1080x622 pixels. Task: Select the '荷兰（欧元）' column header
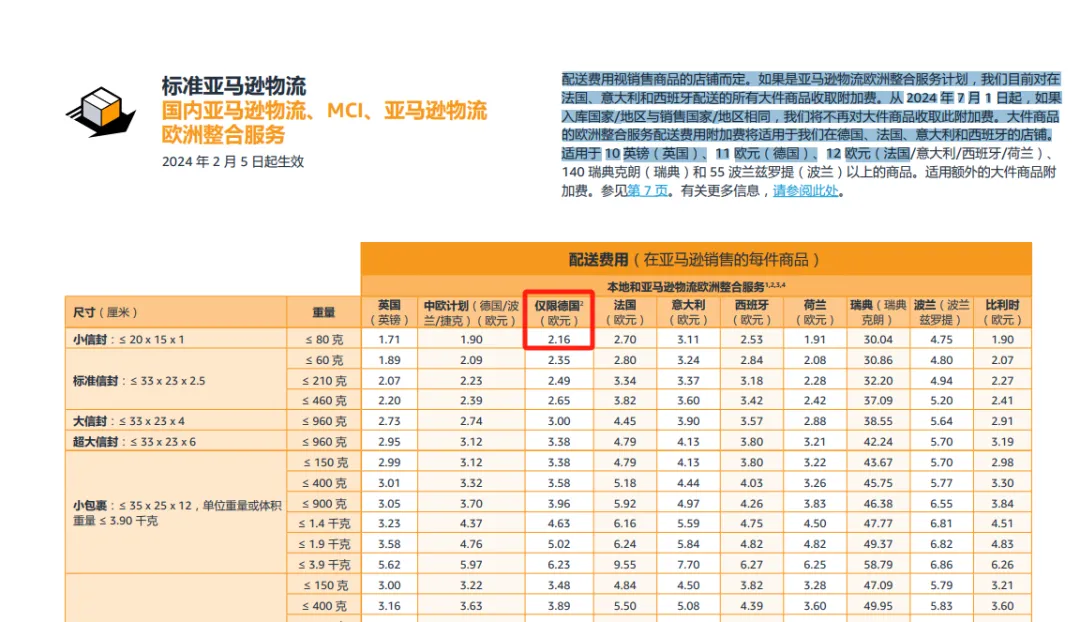tap(815, 312)
